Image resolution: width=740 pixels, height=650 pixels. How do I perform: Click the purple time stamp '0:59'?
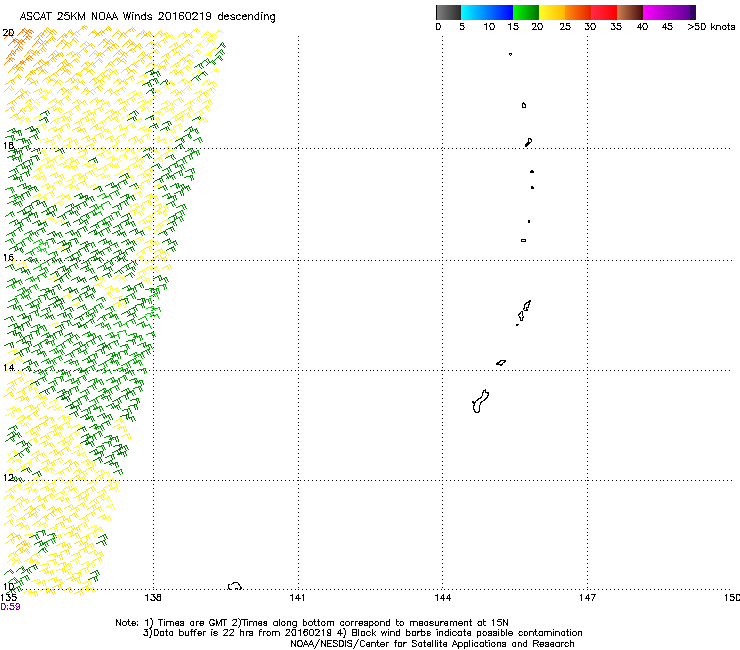(x=10, y=607)
